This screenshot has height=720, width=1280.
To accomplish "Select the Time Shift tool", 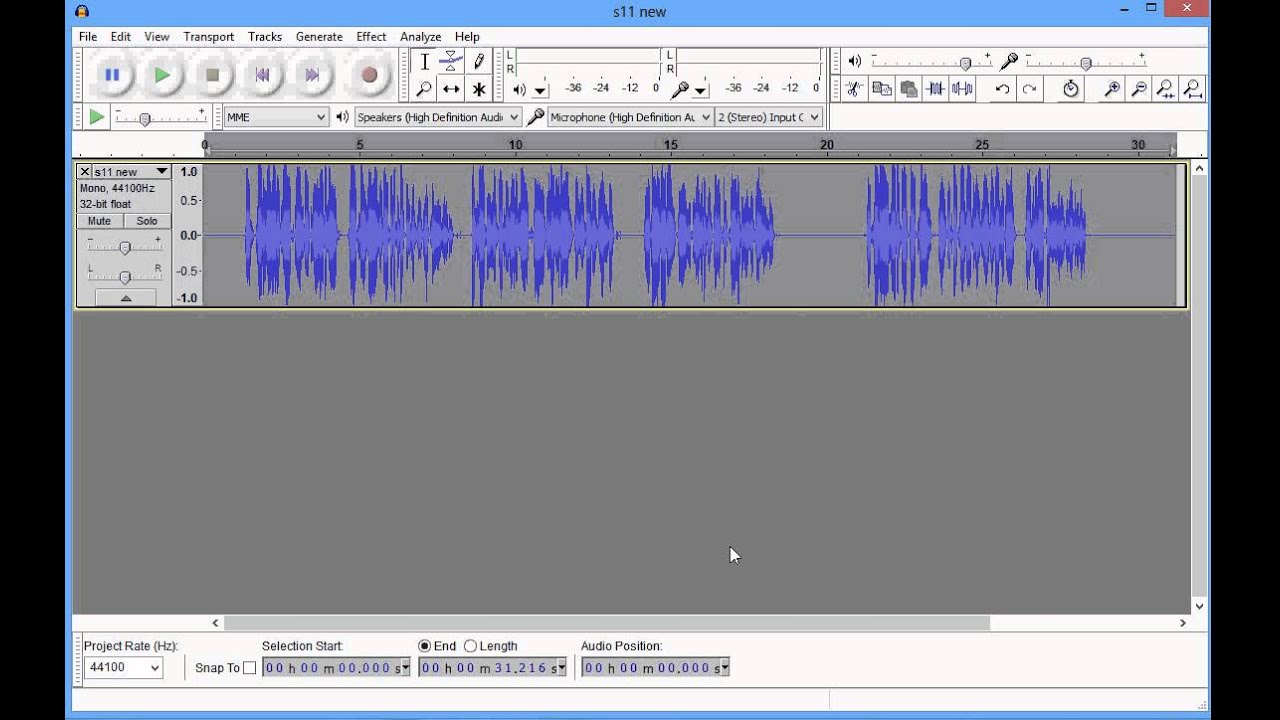I will click(x=451, y=89).
